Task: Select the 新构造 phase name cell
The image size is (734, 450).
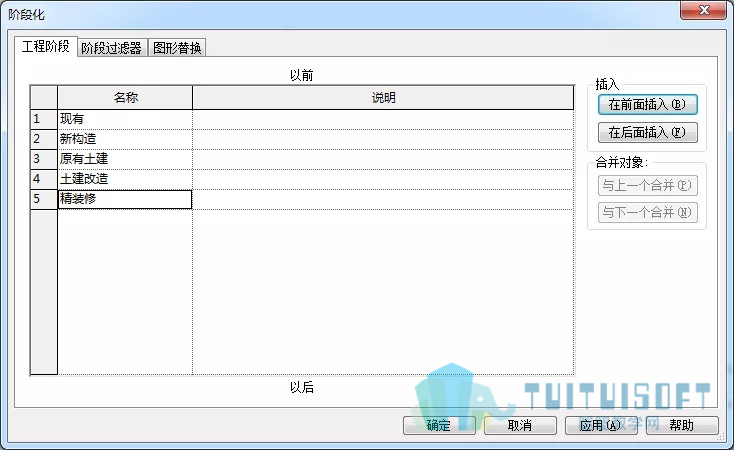Action: point(125,139)
